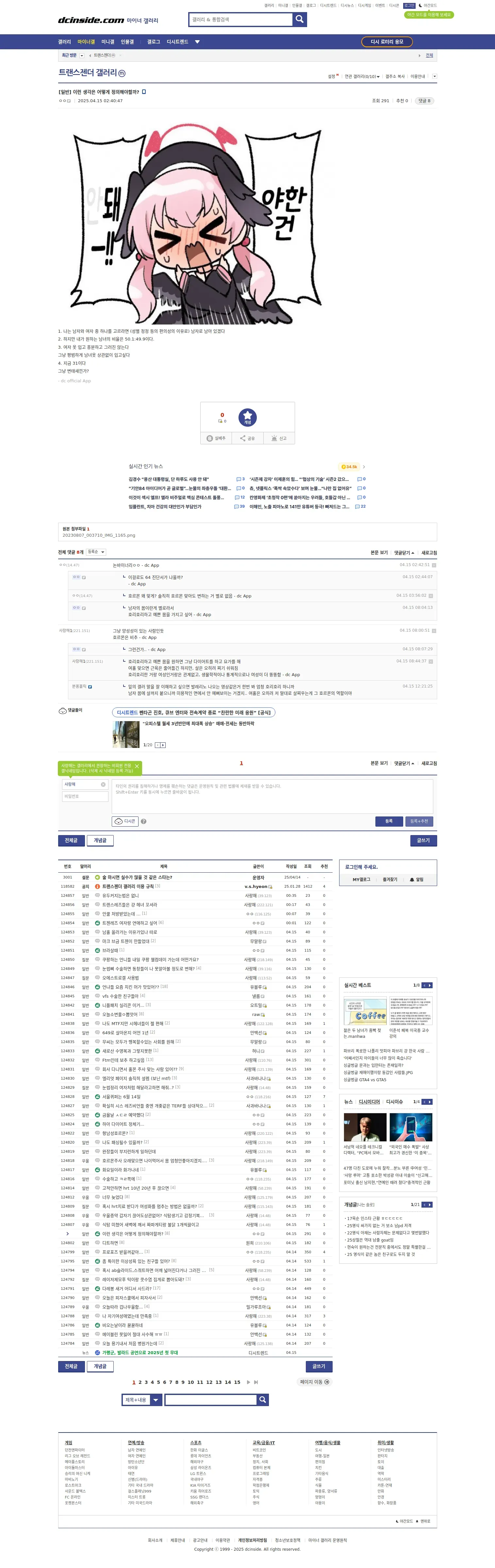Click the night mode moon icon
This screenshot has height=1568, width=495.
tap(421, 6)
